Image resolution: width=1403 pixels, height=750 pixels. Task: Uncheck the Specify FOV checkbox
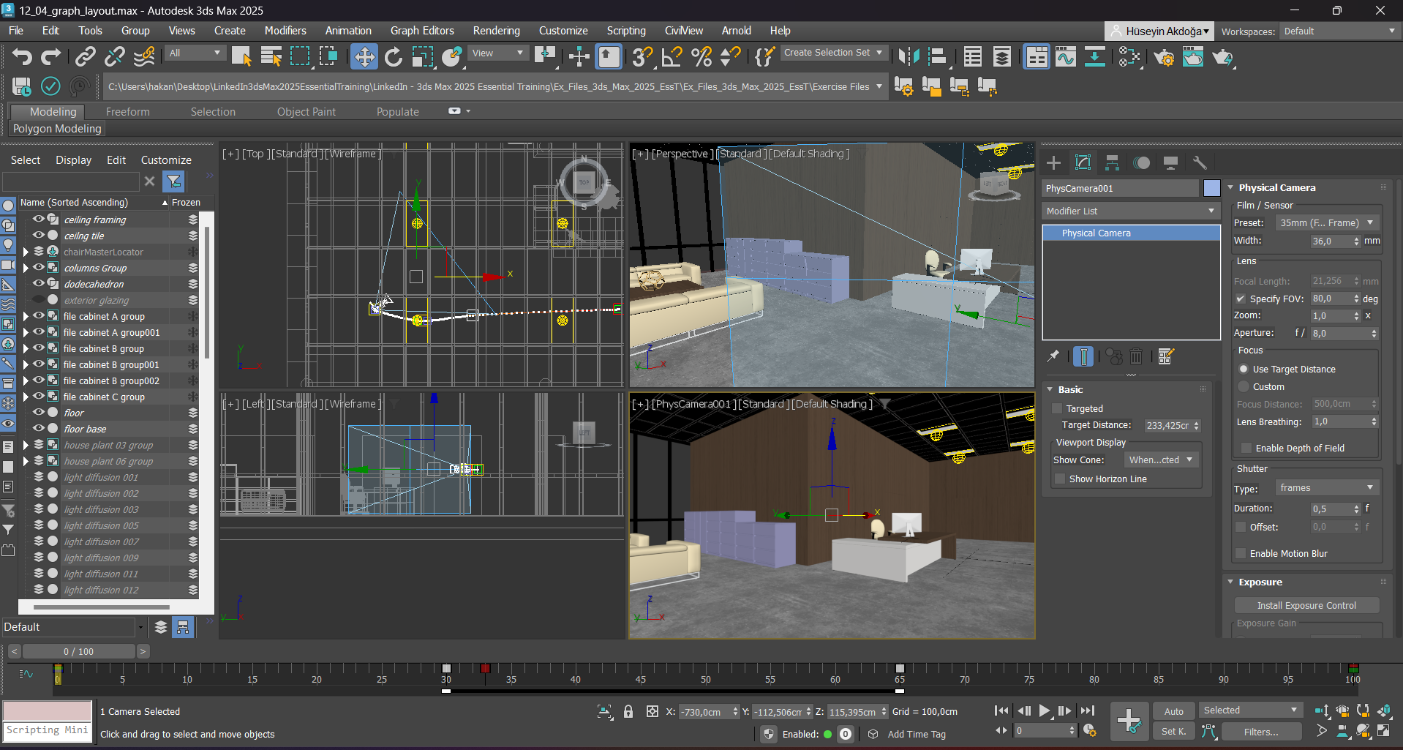click(1241, 298)
